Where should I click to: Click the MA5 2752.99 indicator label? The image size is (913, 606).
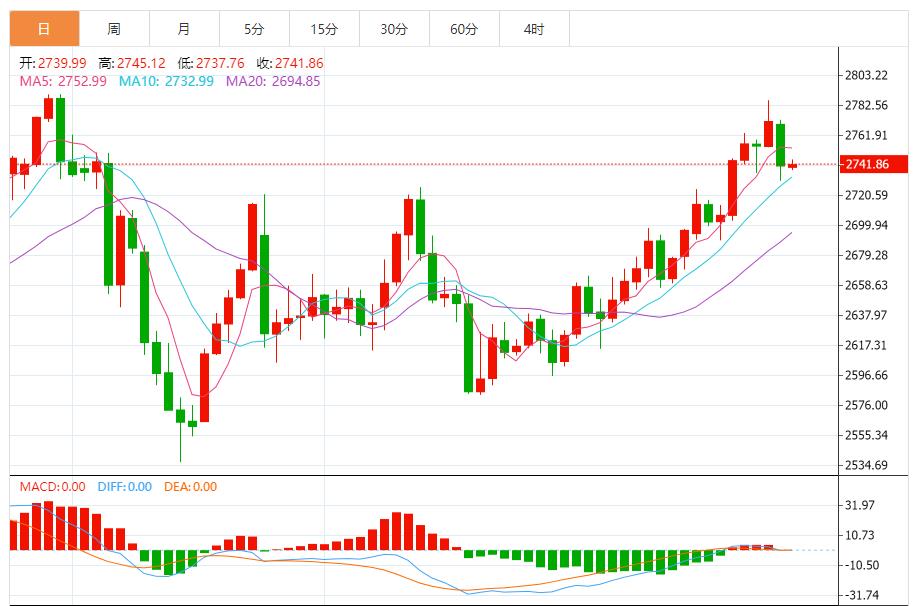click(63, 81)
